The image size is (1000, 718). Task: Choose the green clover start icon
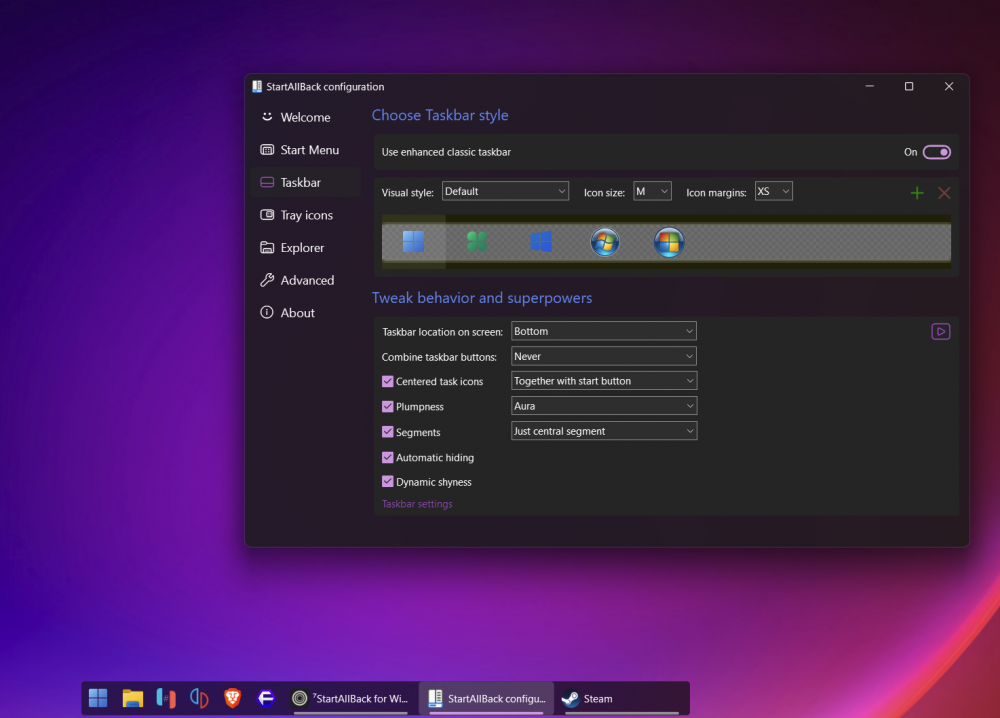[477, 242]
